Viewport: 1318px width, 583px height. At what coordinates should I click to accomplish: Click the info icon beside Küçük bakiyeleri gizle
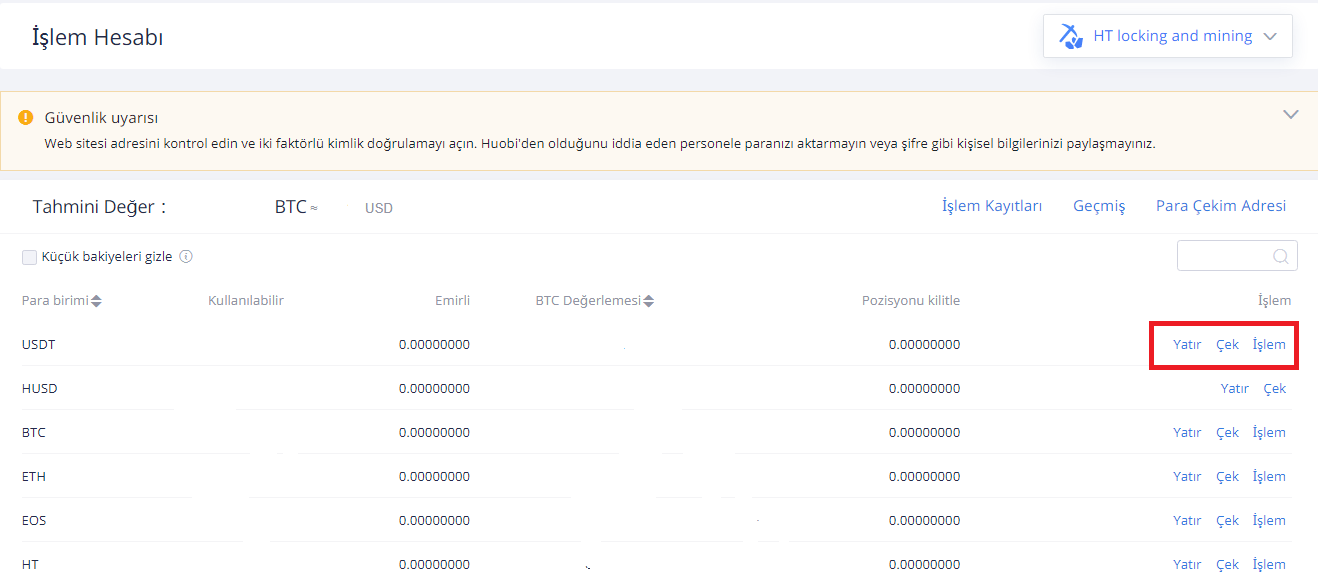[x=186, y=257]
